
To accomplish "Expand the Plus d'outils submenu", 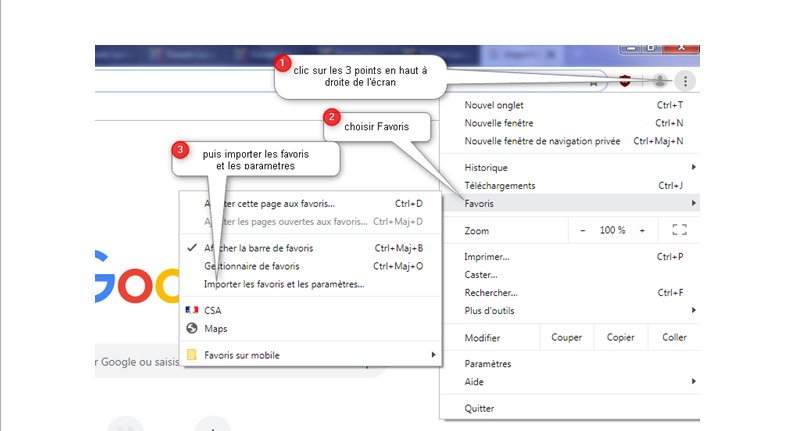I will tap(693, 310).
